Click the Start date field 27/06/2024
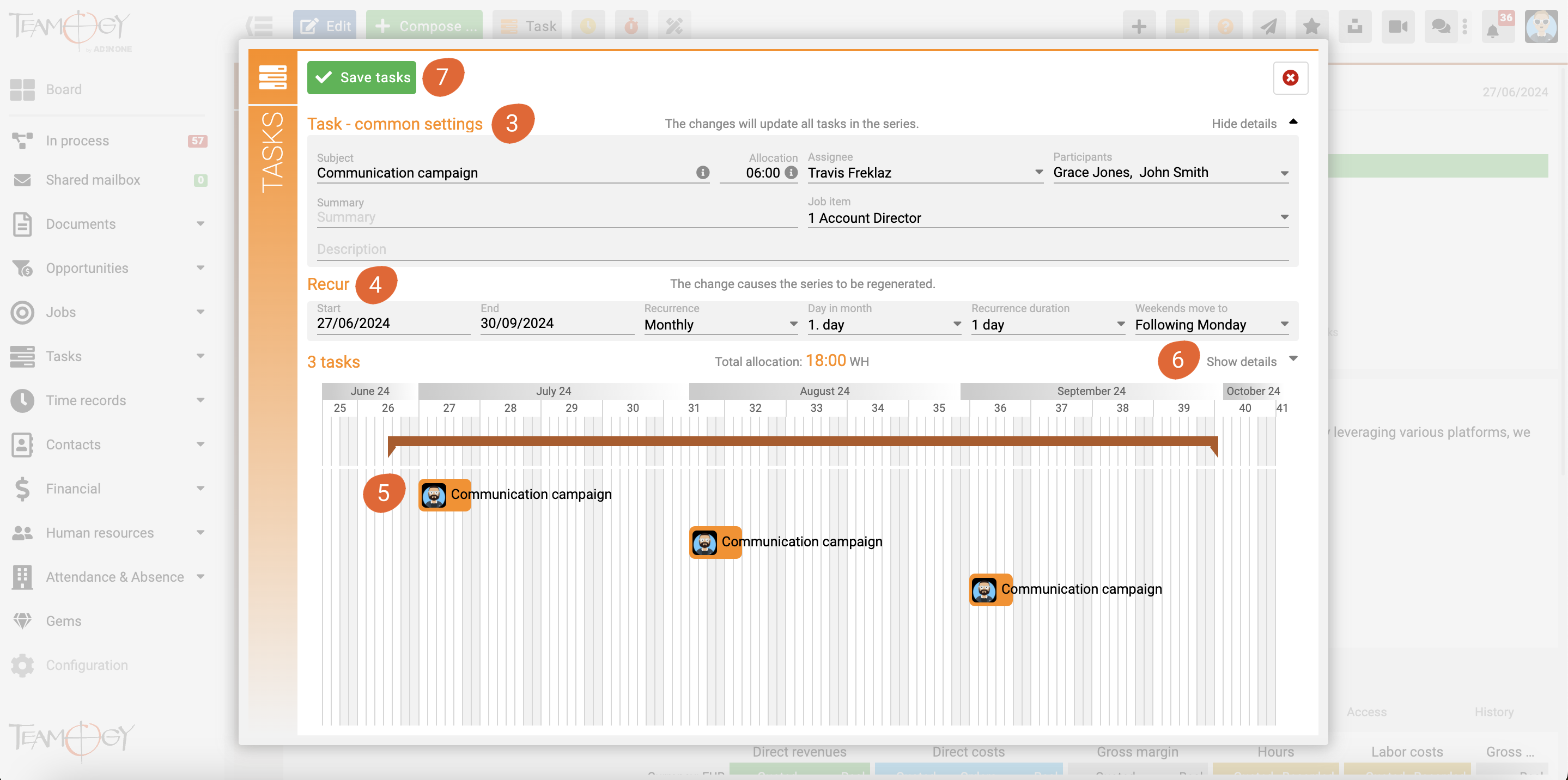Viewport: 1568px width, 780px height. [x=393, y=323]
